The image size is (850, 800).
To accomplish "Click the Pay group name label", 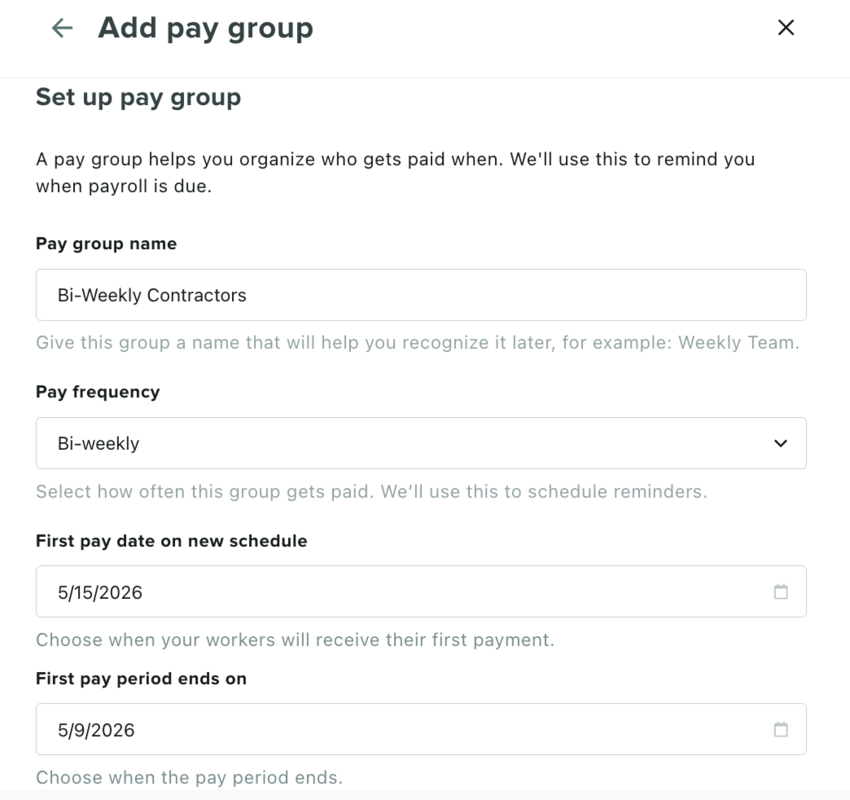I will coord(106,244).
